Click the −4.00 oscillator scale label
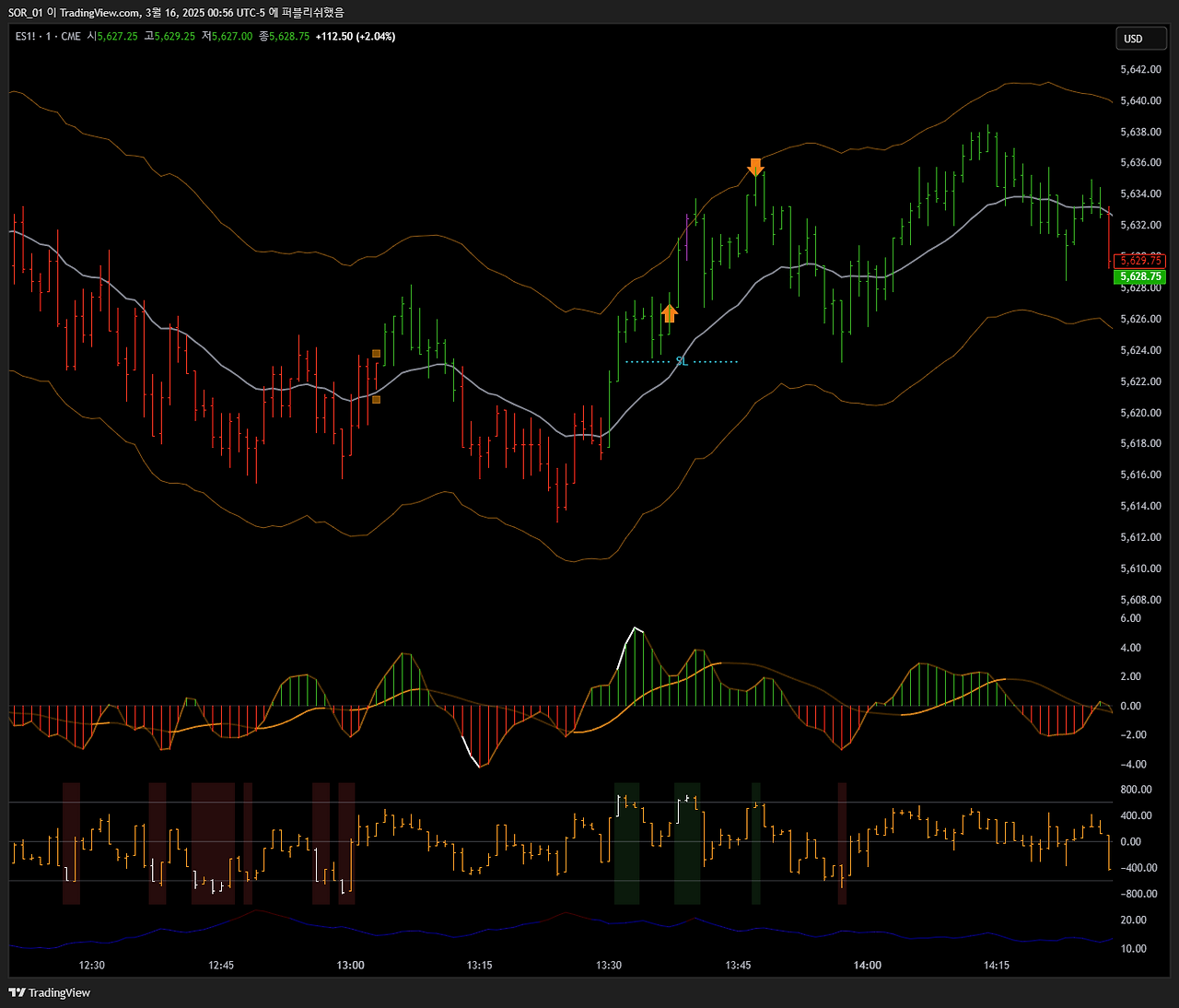This screenshot has height=1008, width=1179. coord(1133,765)
